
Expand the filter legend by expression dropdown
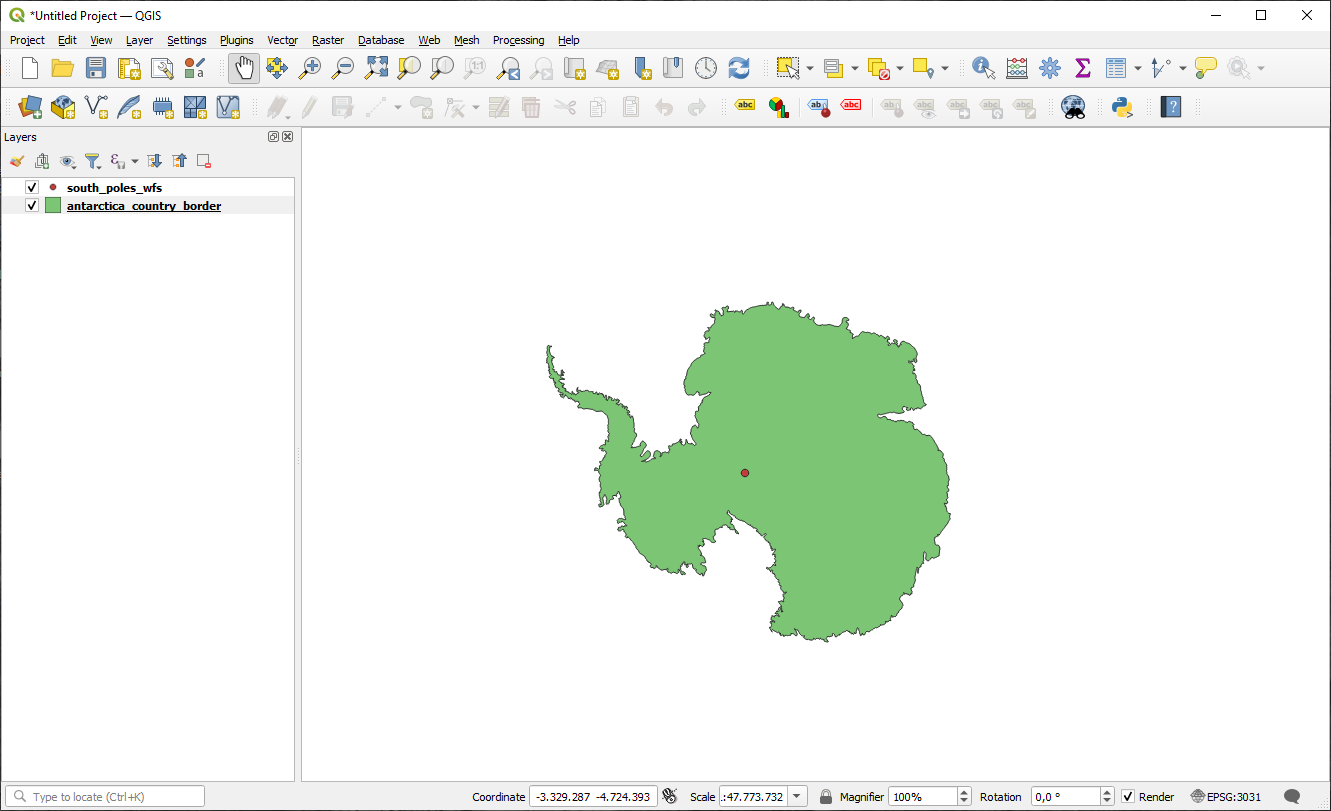(135, 161)
